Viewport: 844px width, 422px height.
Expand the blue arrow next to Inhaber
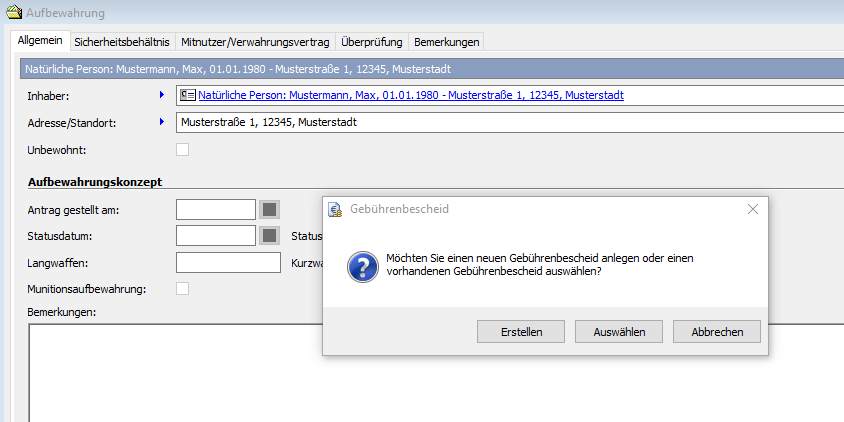161,95
